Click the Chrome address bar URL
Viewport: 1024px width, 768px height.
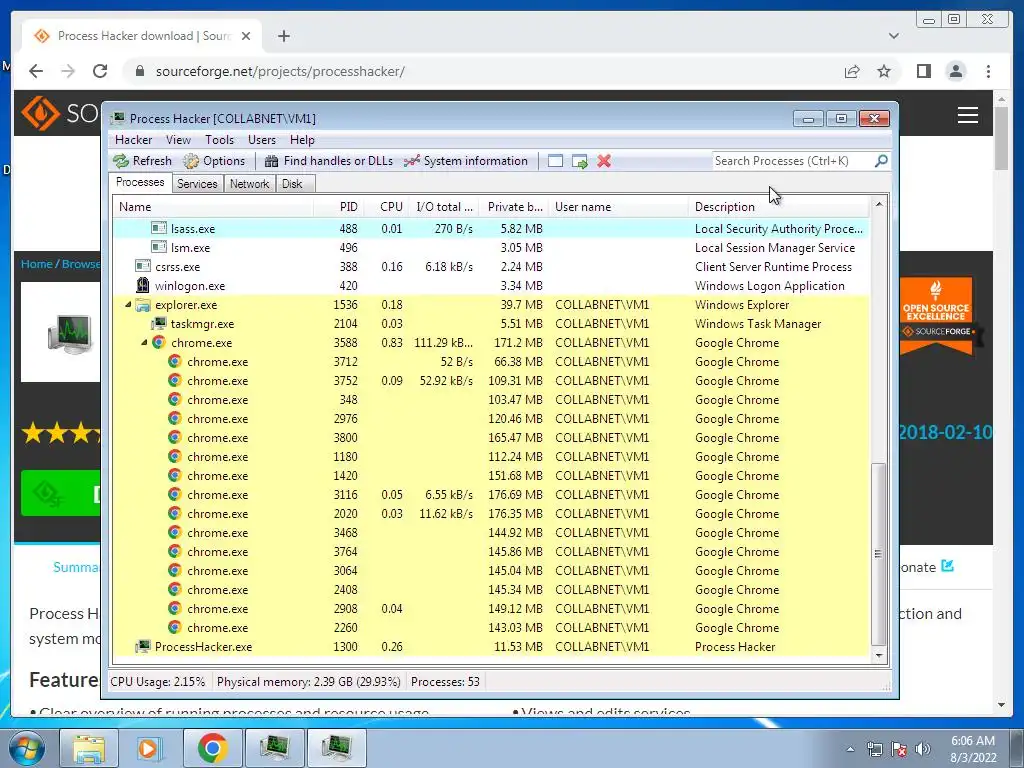click(x=280, y=71)
